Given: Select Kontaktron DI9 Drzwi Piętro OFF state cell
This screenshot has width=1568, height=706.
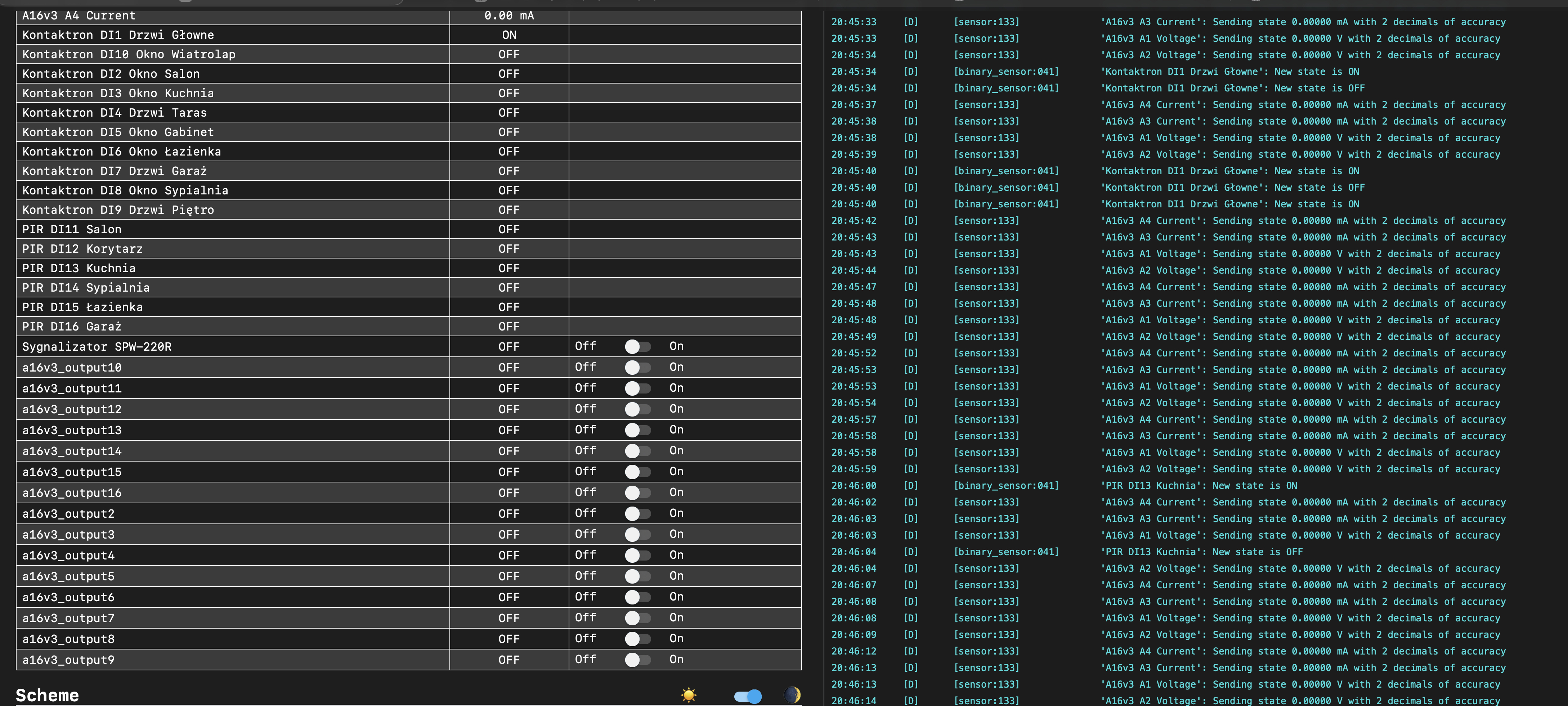Looking at the screenshot, I should 509,210.
